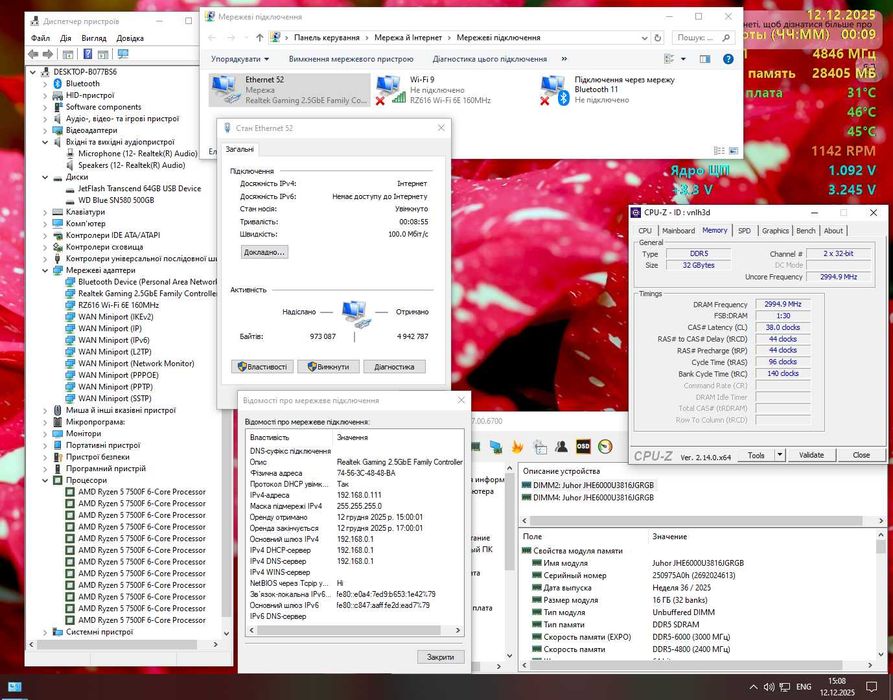Open the change-view dropdown arrow in Network Connections

[683, 59]
